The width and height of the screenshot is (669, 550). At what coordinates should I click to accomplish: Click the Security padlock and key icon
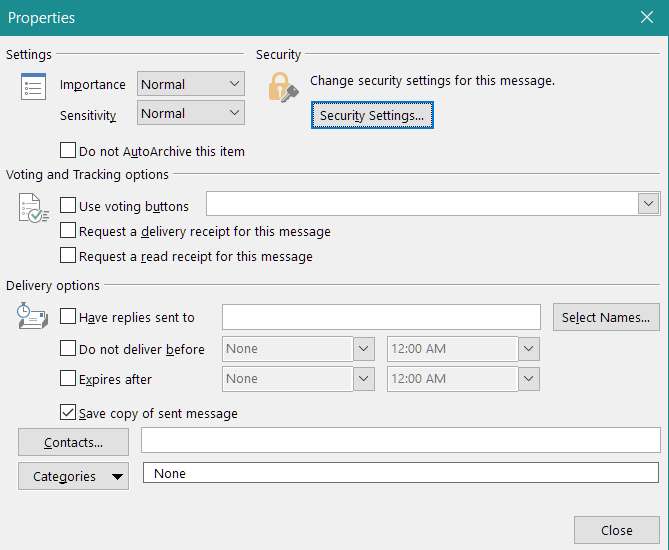[x=283, y=89]
